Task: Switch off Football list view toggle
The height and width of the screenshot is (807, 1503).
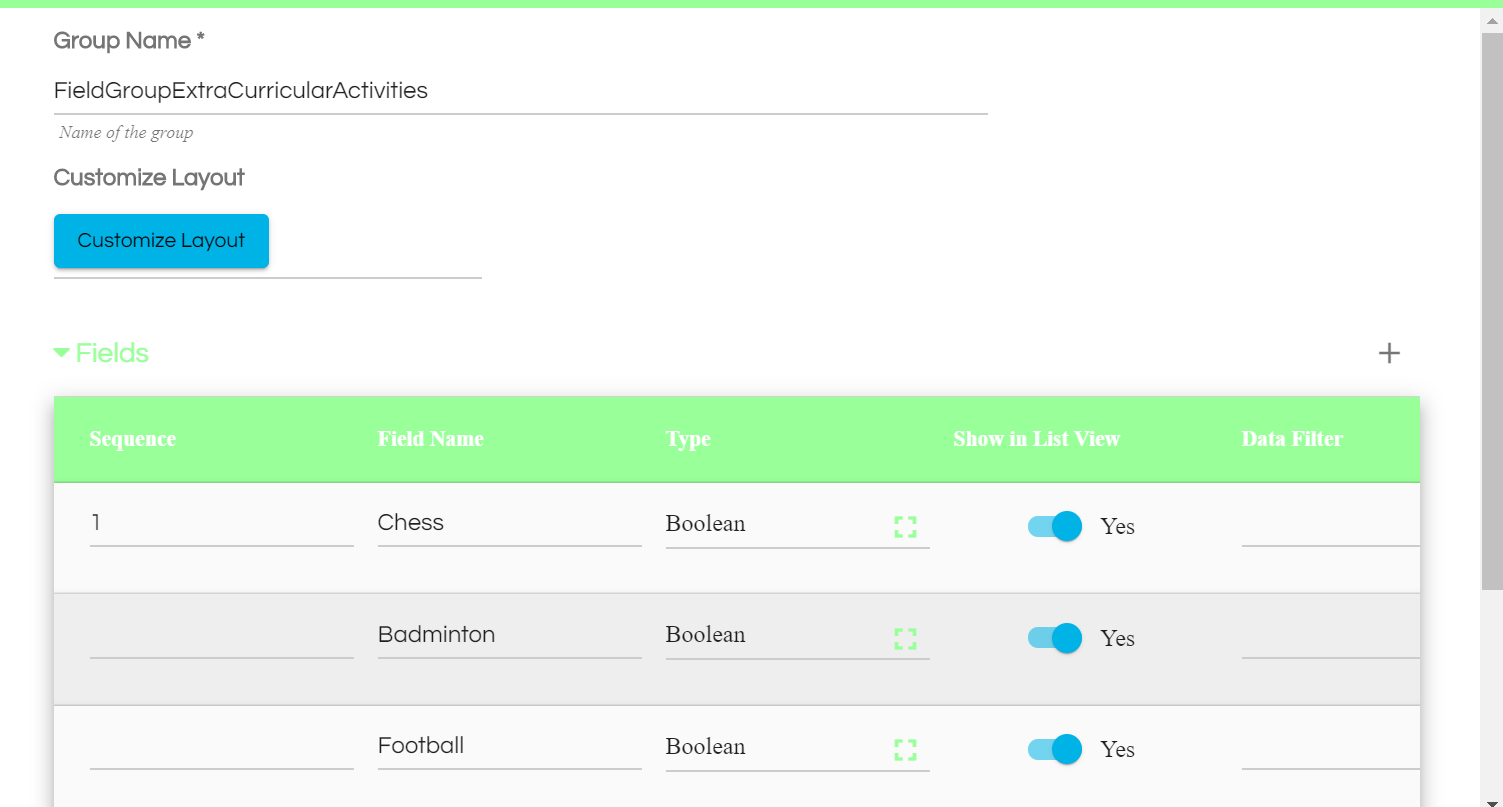Action: tap(1055, 749)
